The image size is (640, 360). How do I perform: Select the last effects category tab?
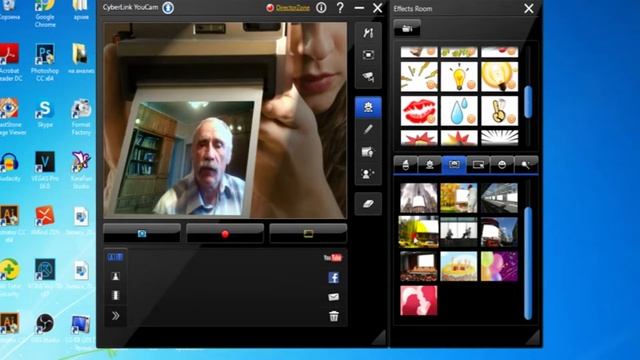coord(526,164)
